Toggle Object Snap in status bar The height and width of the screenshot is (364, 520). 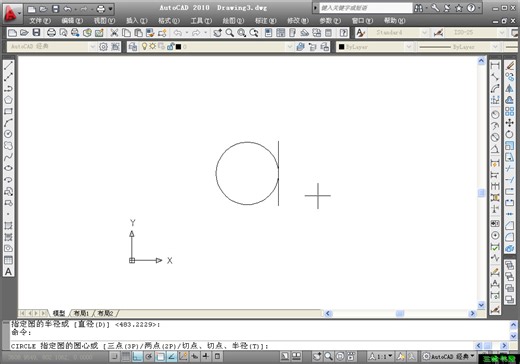click(x=160, y=356)
